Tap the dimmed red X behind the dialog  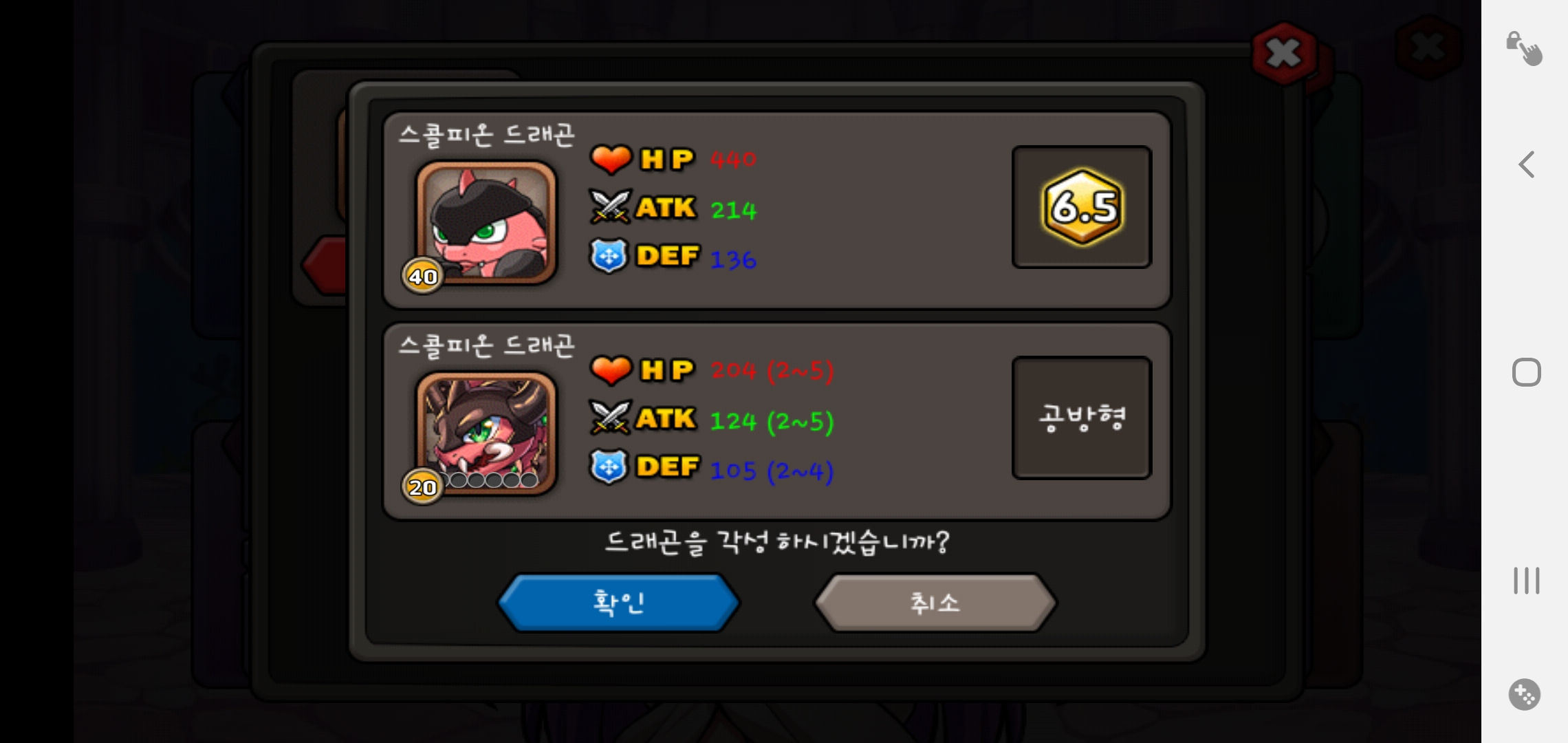point(1428,47)
